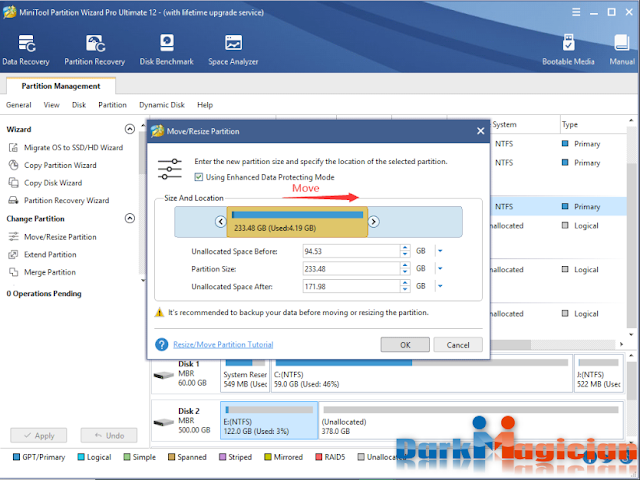Click the Partition Size input field

[351, 269]
